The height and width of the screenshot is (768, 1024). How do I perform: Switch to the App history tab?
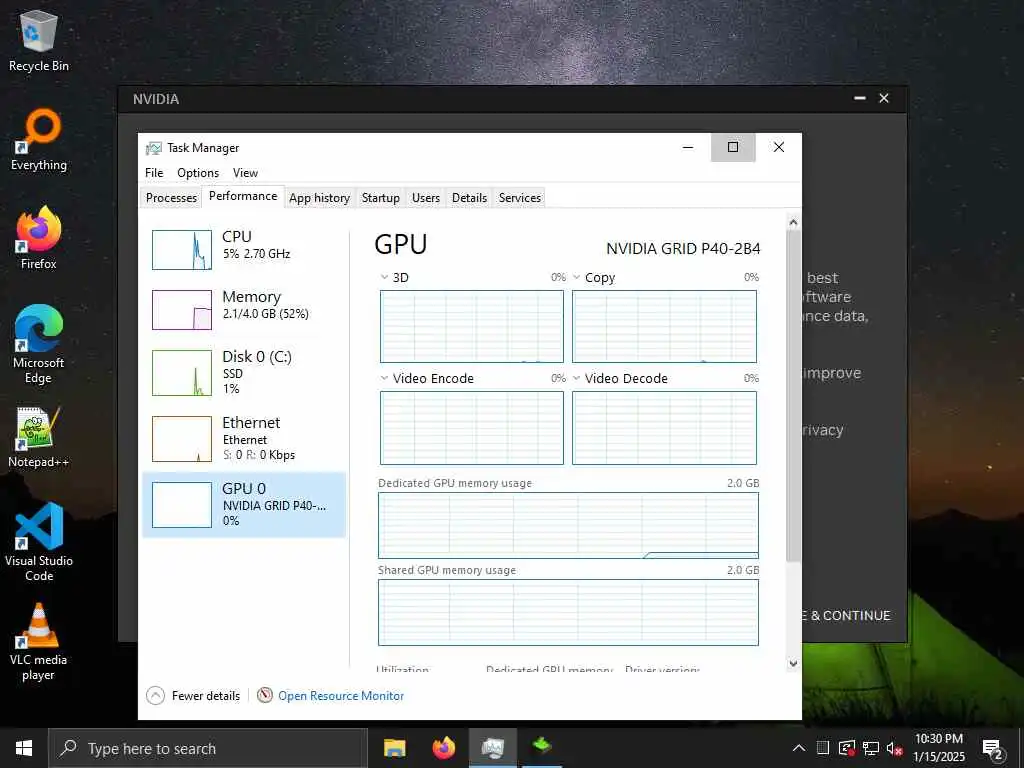click(x=319, y=198)
